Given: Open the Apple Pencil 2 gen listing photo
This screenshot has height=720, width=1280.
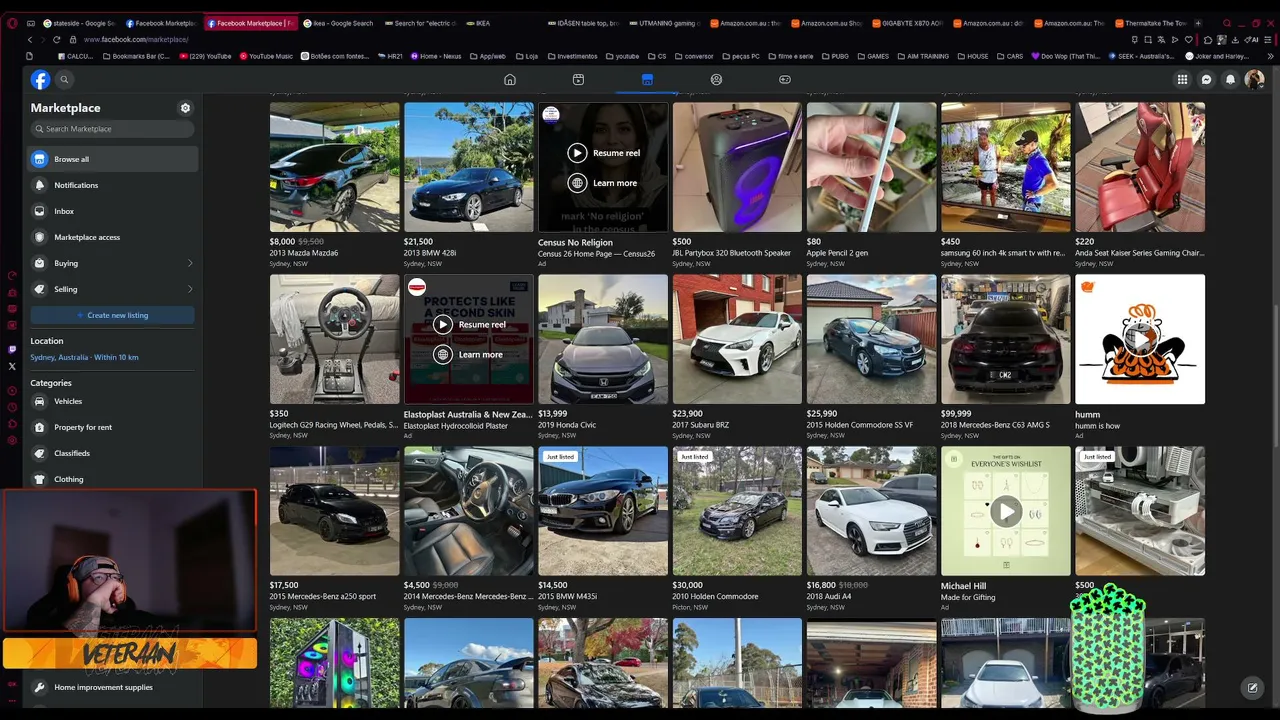Looking at the screenshot, I should click(871, 167).
